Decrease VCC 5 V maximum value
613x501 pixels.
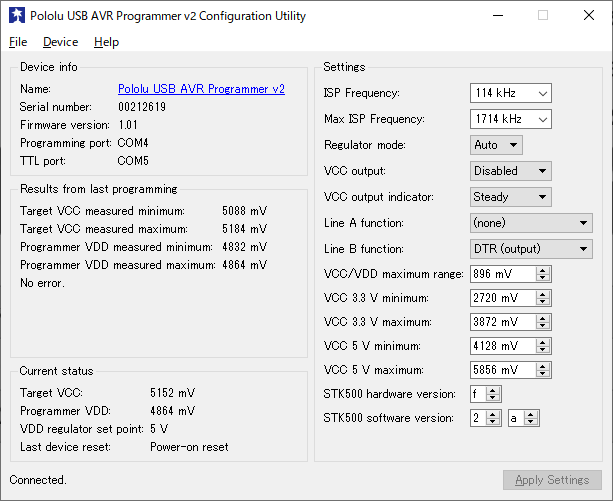click(543, 374)
